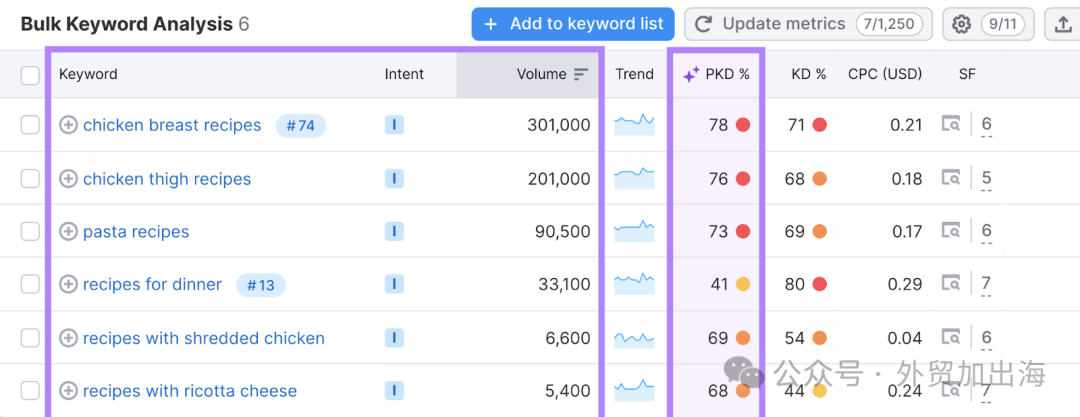Check the box for recipes with shredded chicken
Screen dimensions: 1080x417
coord(30,338)
